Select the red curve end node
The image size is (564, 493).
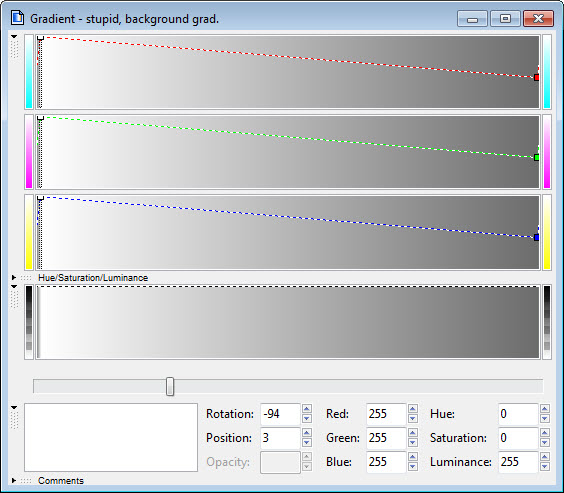[536, 77]
